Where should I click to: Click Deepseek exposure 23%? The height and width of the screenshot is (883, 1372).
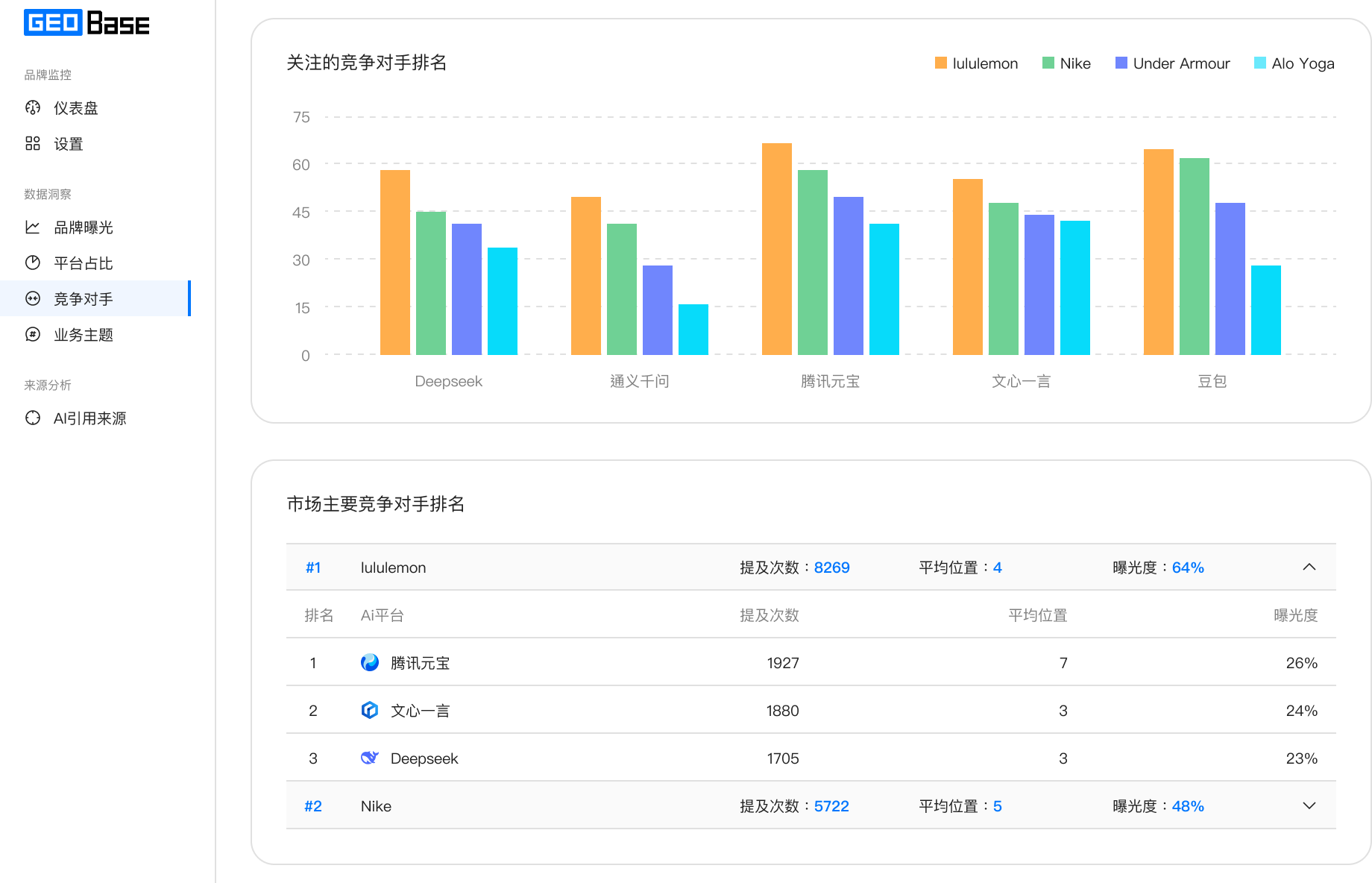tap(1302, 758)
